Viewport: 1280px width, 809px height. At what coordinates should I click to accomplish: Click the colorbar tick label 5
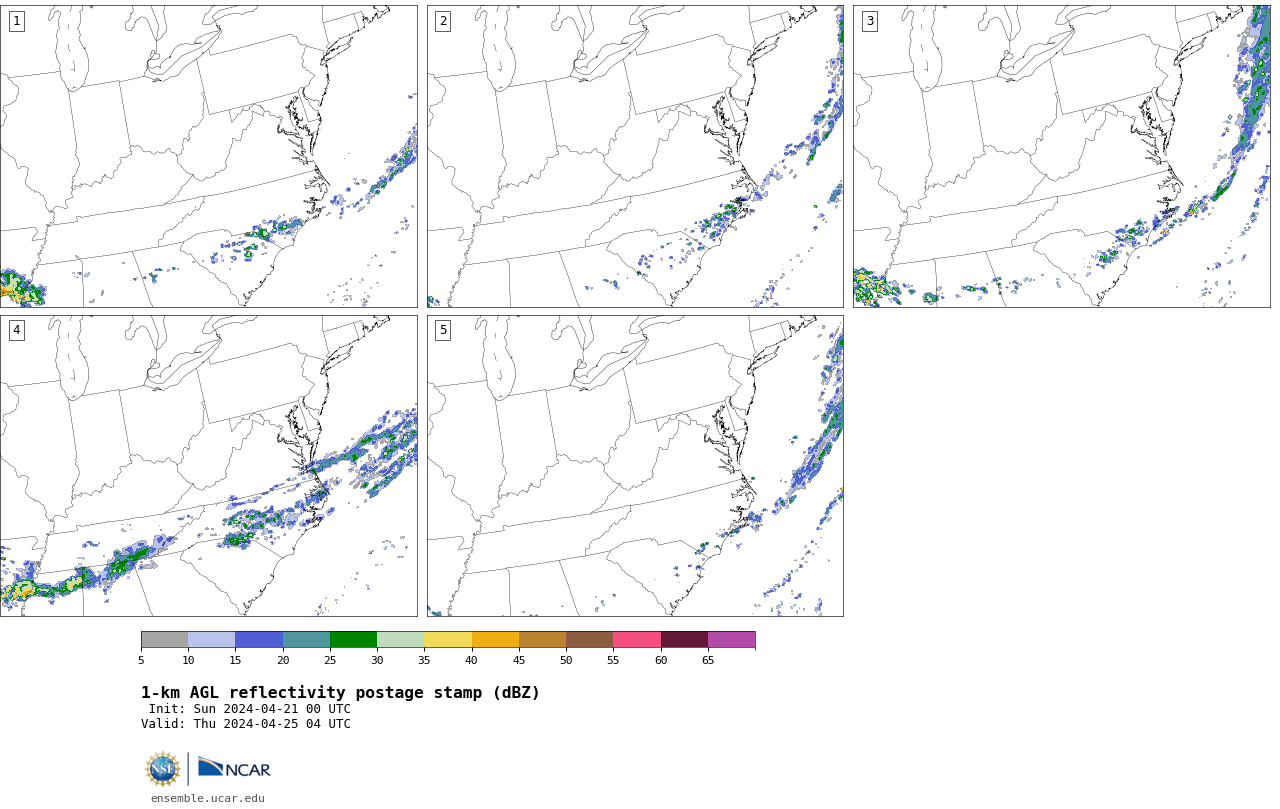[x=141, y=660]
